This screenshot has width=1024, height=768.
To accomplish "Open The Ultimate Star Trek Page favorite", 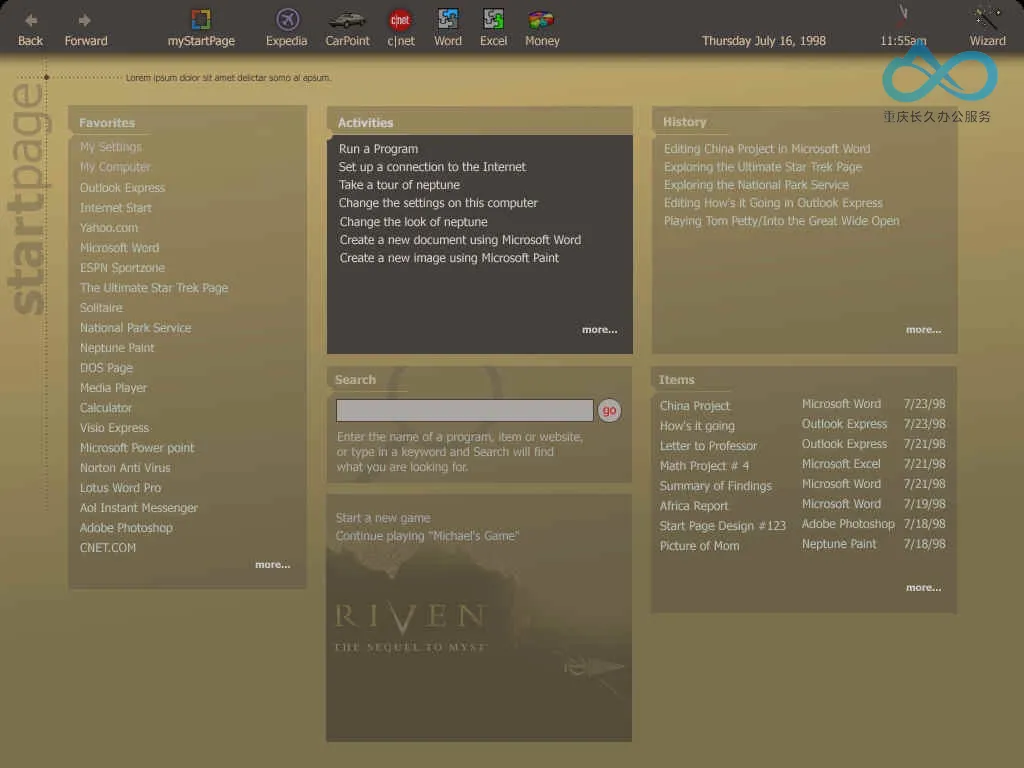I will pos(154,288).
